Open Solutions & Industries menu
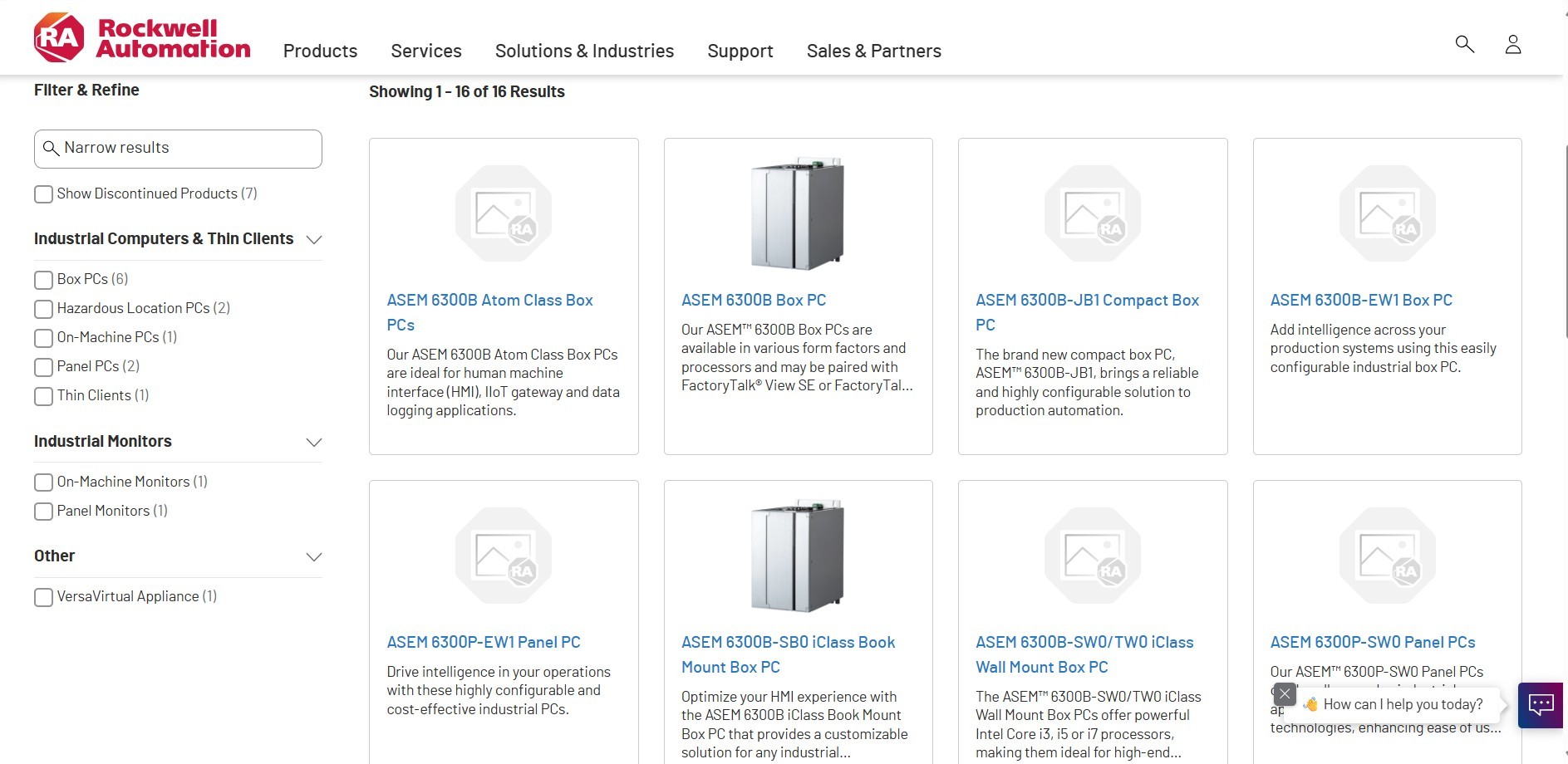Screen dimensions: 1568x764 (584, 51)
